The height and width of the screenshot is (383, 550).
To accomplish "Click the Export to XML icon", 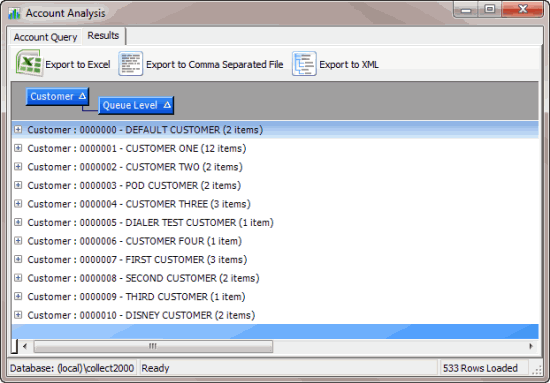I will point(304,63).
